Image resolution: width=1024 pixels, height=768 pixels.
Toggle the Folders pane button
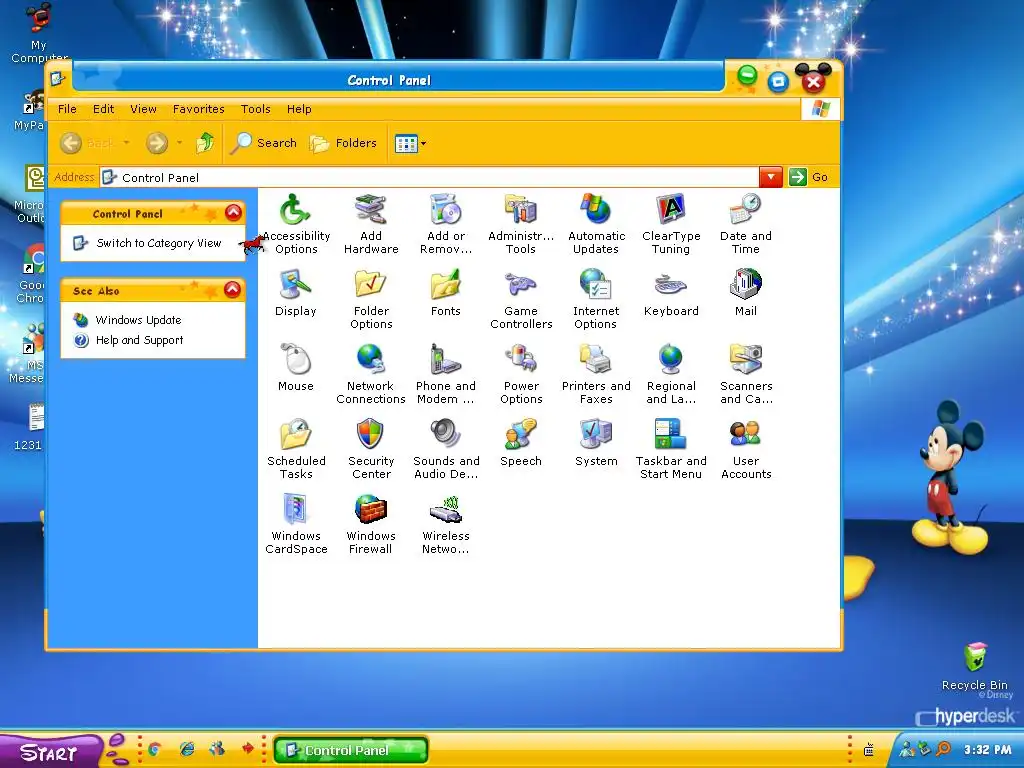[x=344, y=143]
